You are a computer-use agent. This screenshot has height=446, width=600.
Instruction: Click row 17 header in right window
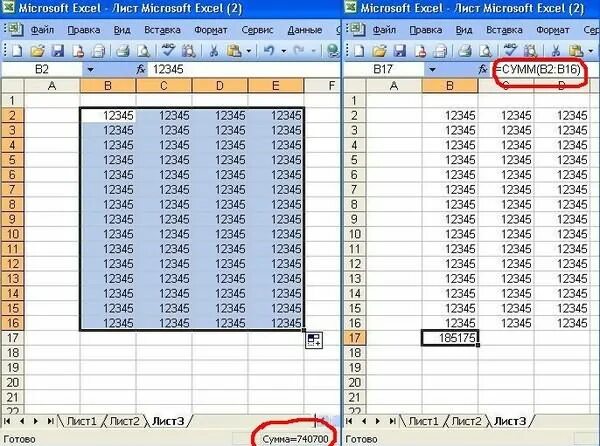[x=355, y=338]
